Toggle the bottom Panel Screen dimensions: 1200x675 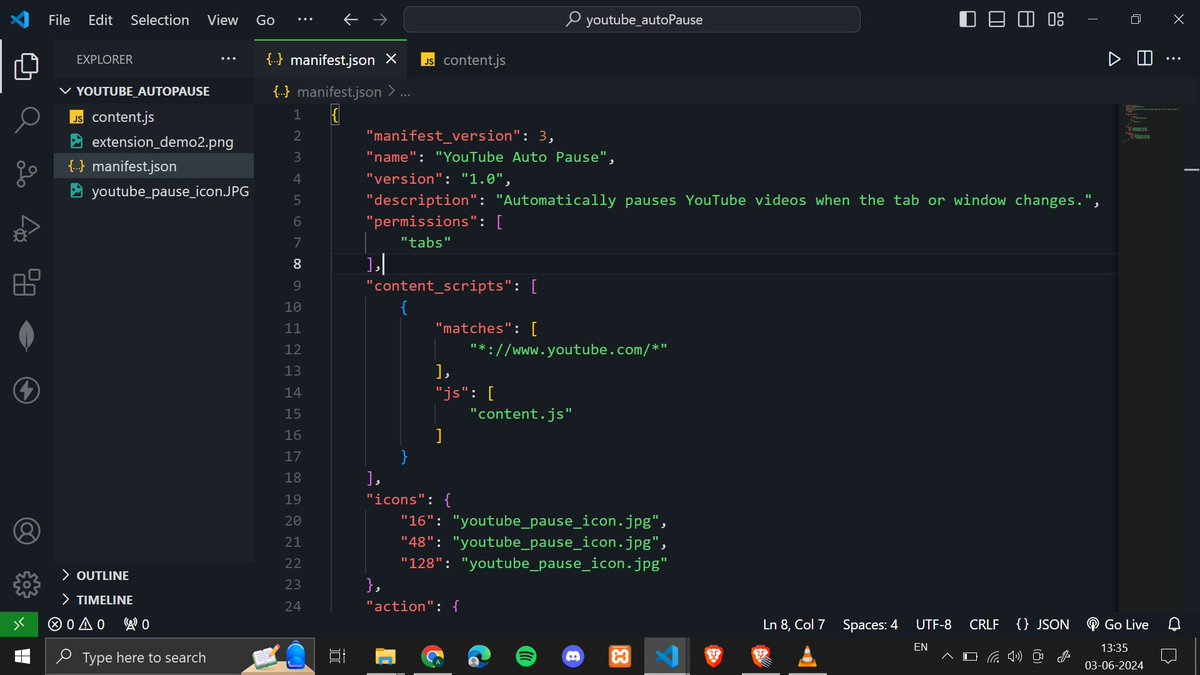tap(997, 19)
